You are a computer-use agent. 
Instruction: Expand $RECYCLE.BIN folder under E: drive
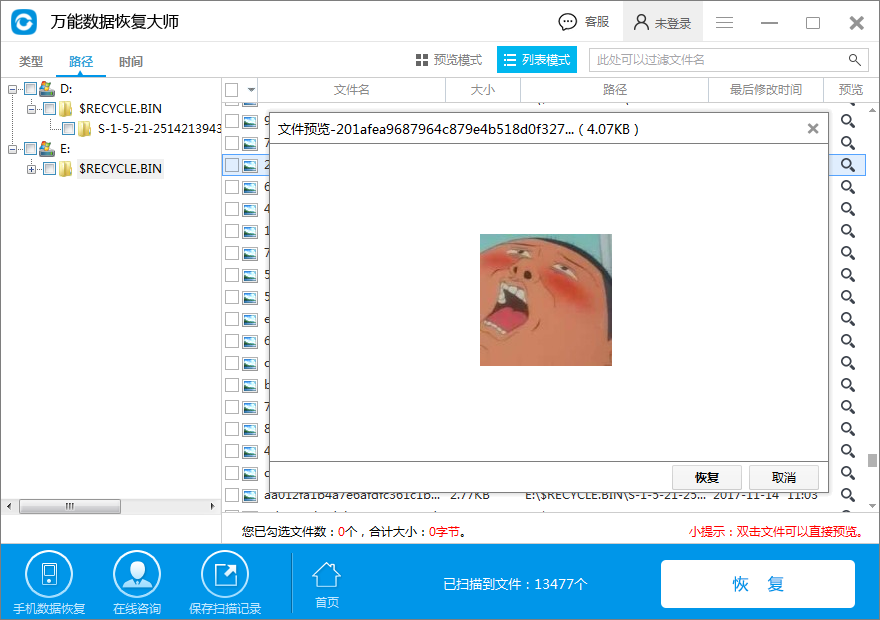[32, 169]
